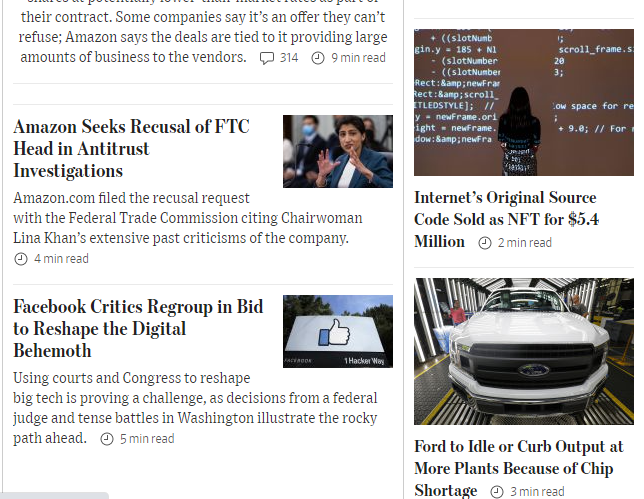Click the clock icon beside 5 min read
Viewport: 644px width, 499px height.
point(107,439)
